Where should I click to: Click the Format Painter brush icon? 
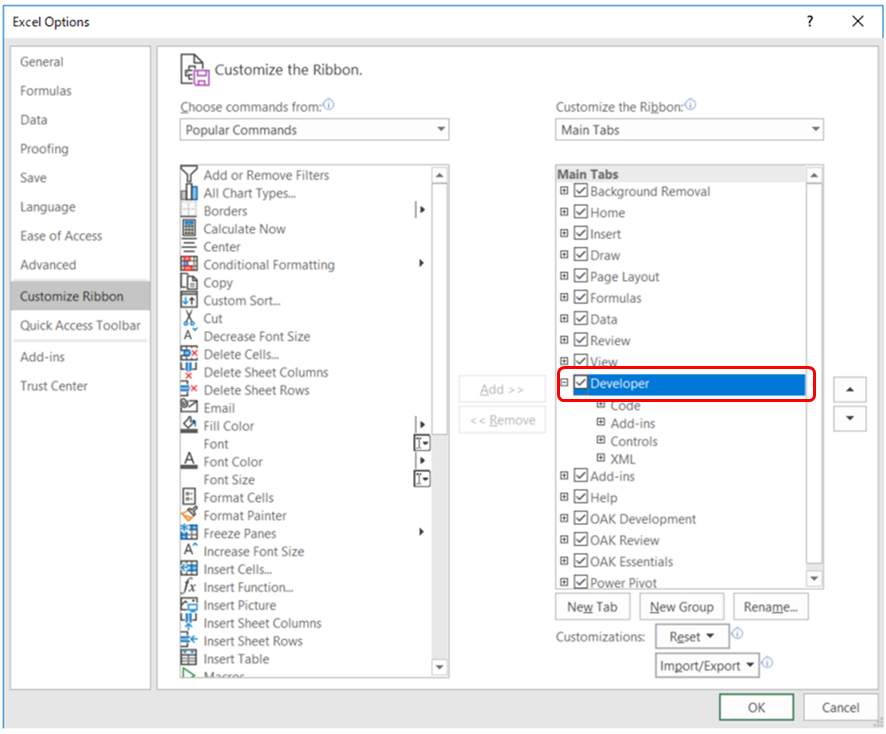(189, 515)
